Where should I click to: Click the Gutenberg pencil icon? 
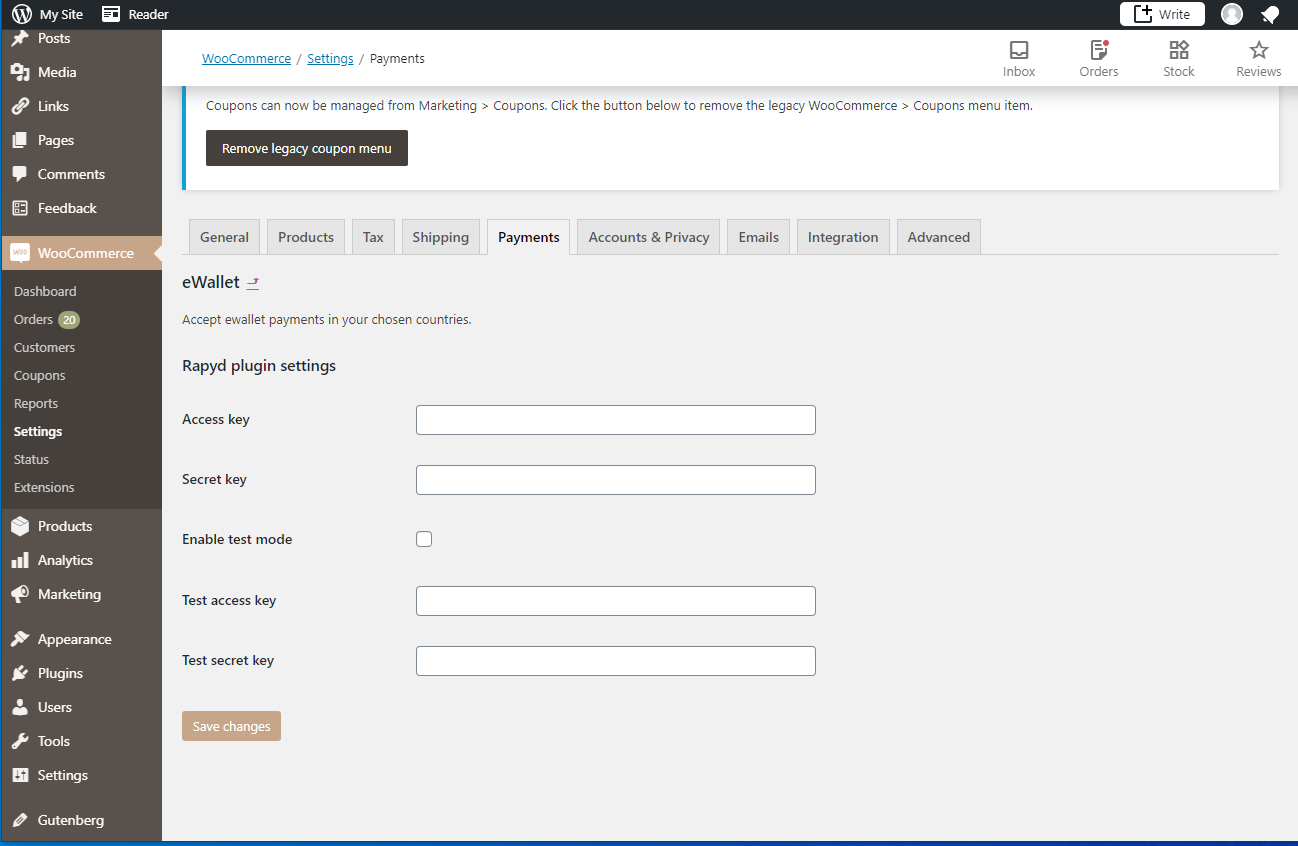click(20, 820)
